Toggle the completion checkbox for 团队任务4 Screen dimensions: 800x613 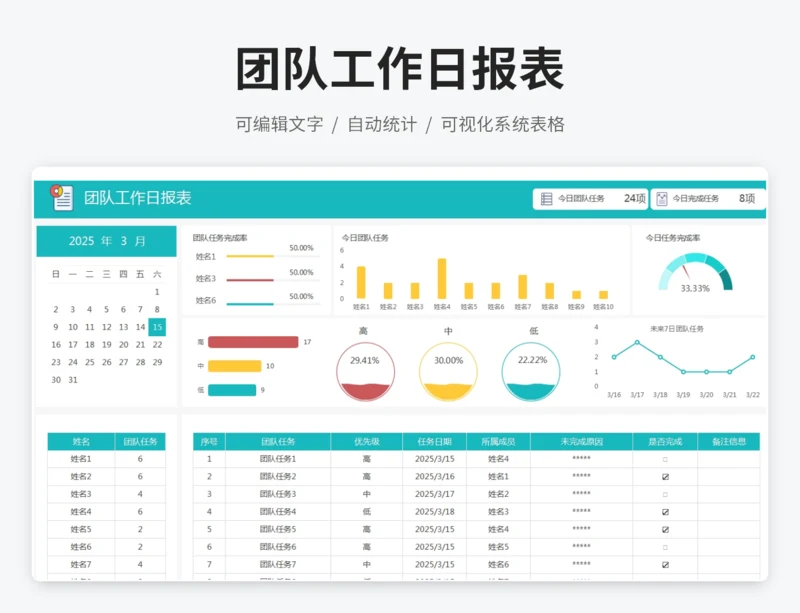point(665,512)
